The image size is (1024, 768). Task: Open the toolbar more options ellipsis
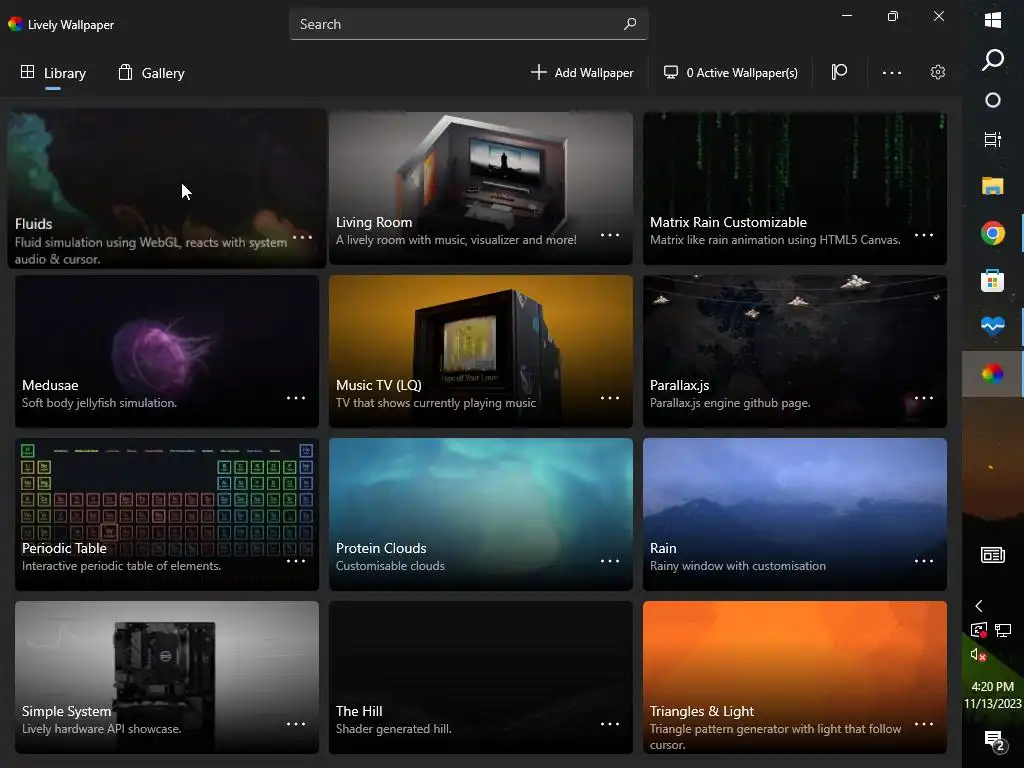click(x=891, y=72)
